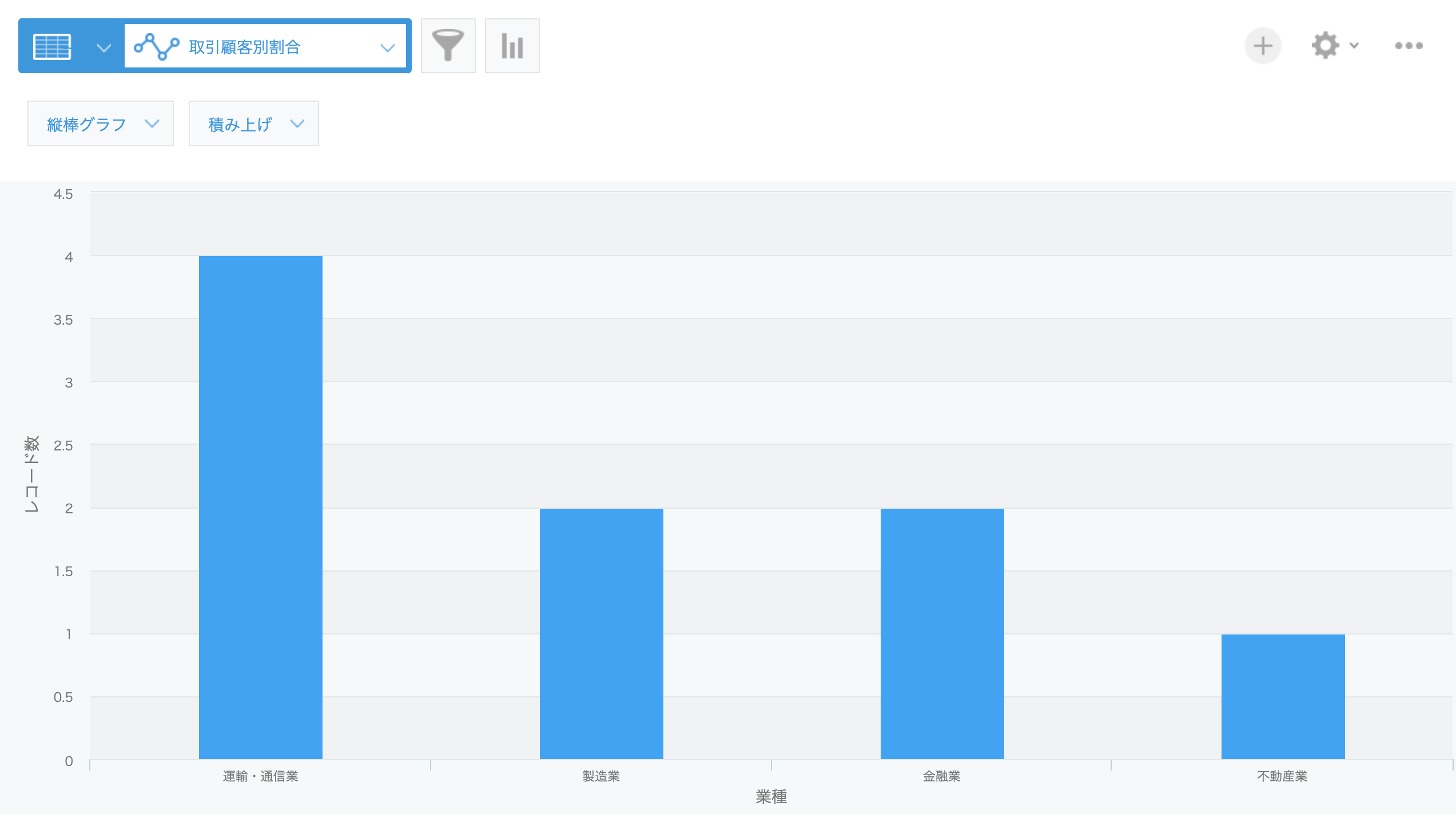Click the 不動産業 axis label

point(1282,776)
